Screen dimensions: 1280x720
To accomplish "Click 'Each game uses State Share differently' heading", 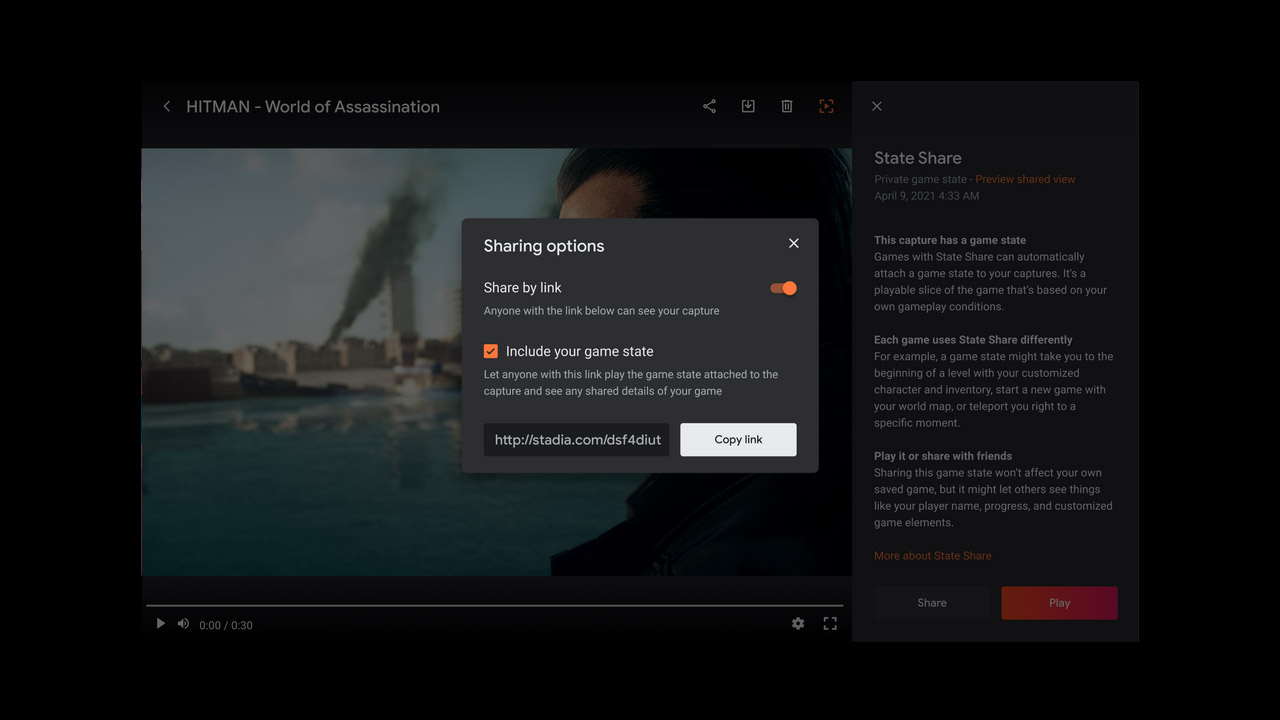I will 973,340.
